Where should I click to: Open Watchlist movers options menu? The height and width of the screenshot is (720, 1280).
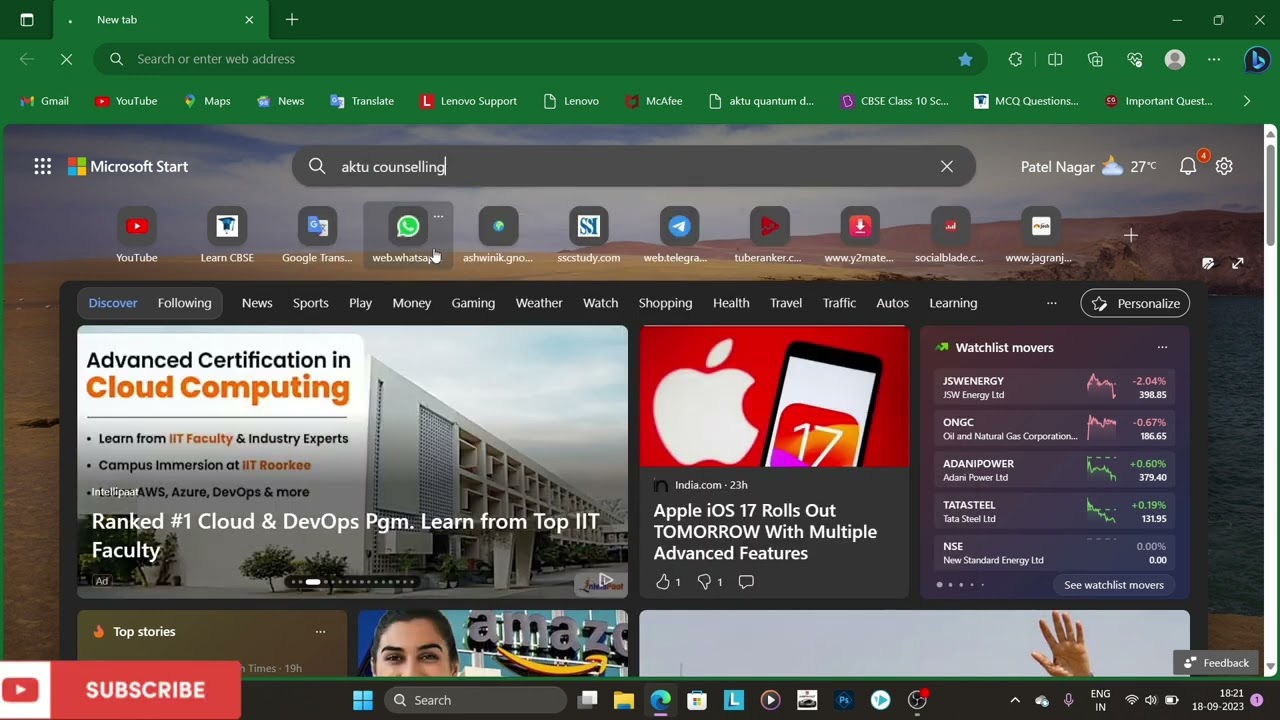click(x=1162, y=347)
